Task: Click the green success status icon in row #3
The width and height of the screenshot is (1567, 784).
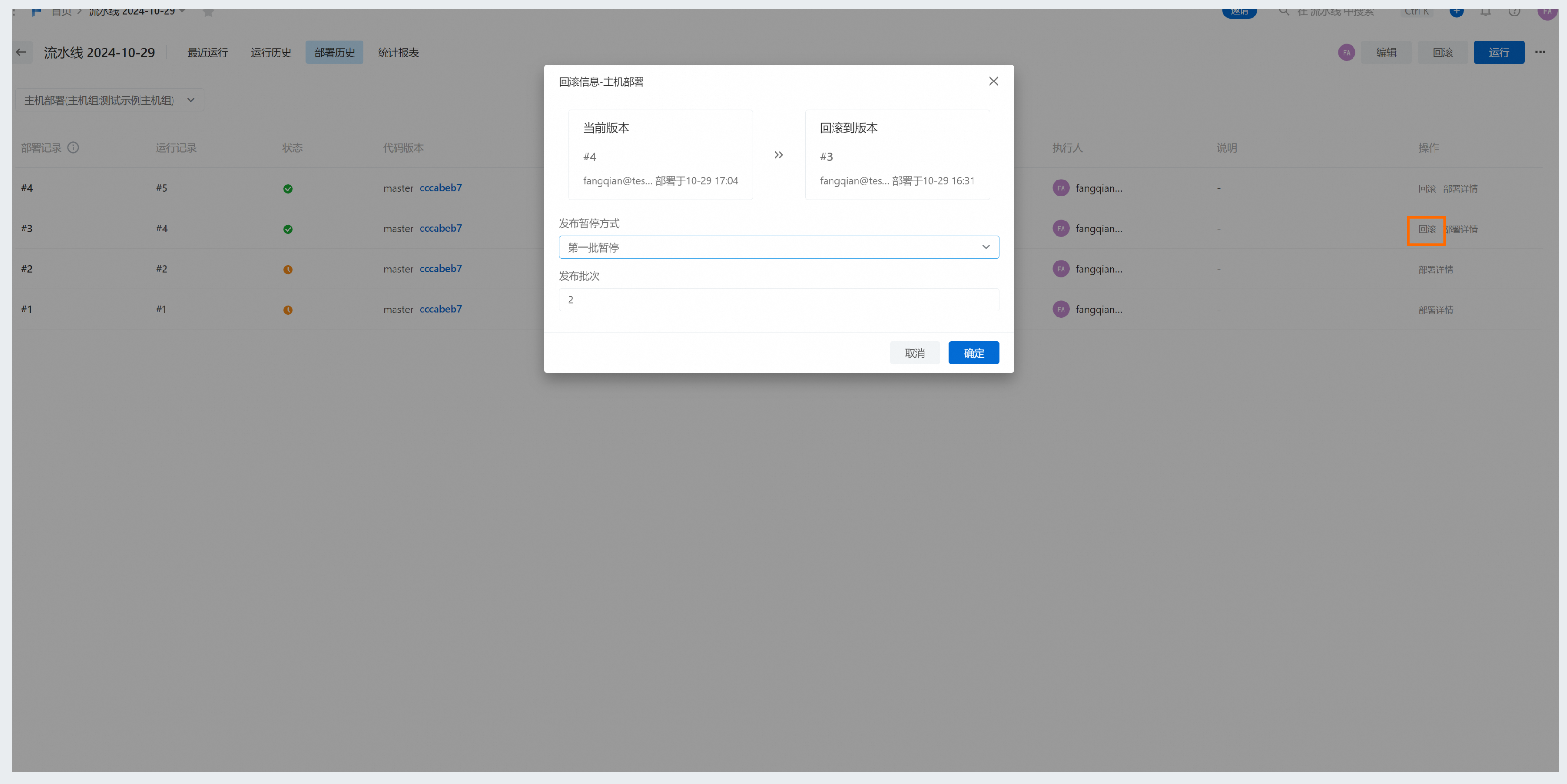Action: pos(288,229)
